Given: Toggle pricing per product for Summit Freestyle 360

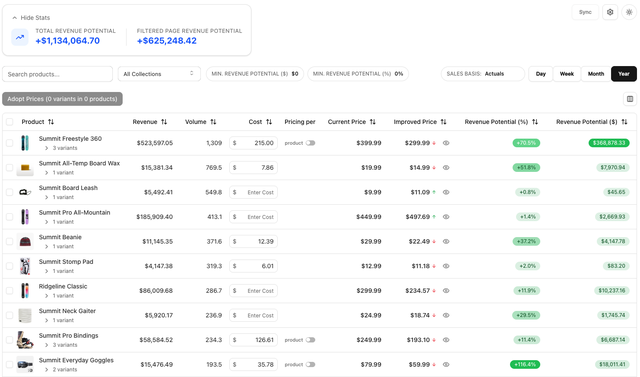Looking at the screenshot, I should point(311,143).
